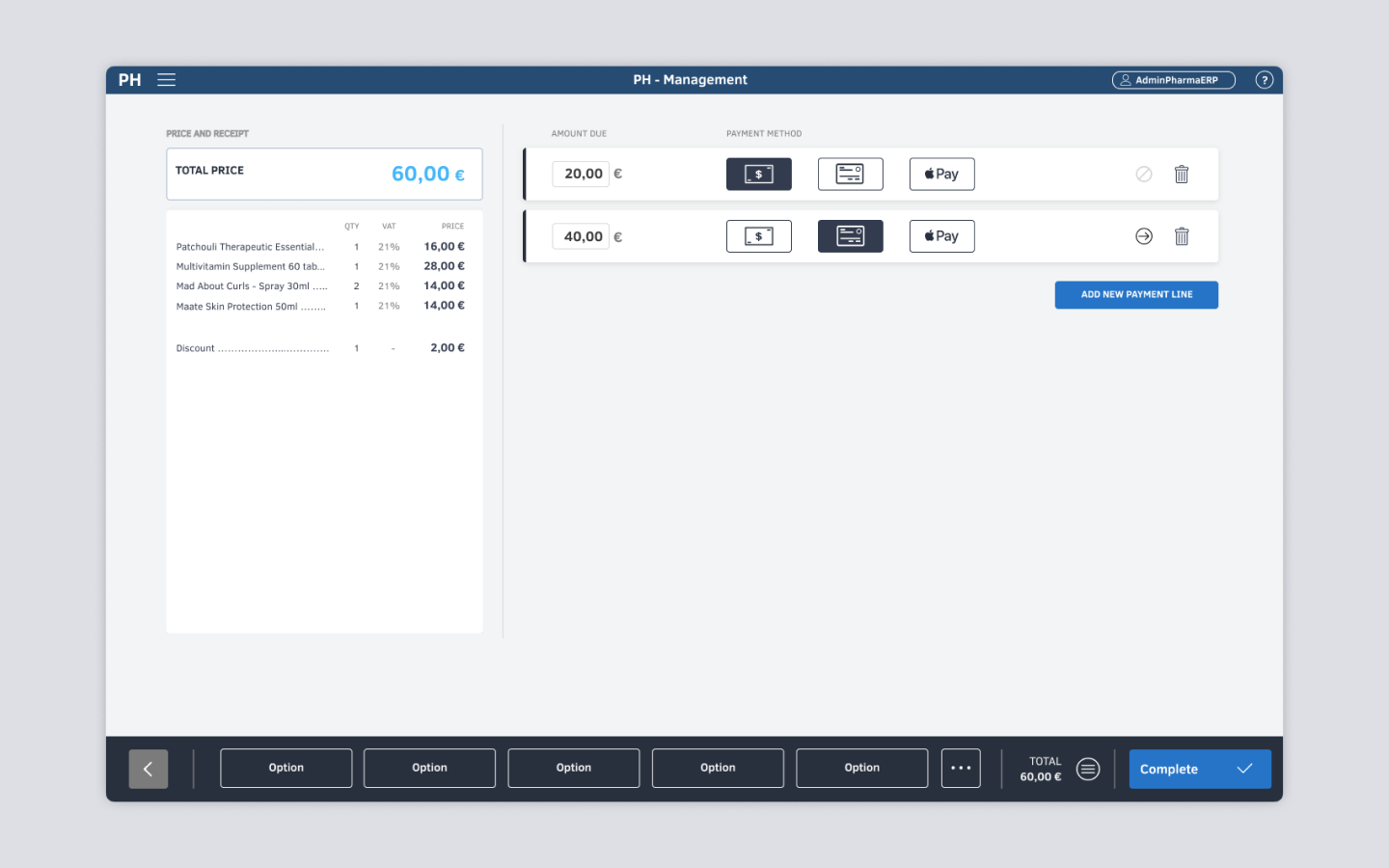The height and width of the screenshot is (868, 1389).
Task: Select cash payment for the 20,00 line
Action: tap(758, 175)
